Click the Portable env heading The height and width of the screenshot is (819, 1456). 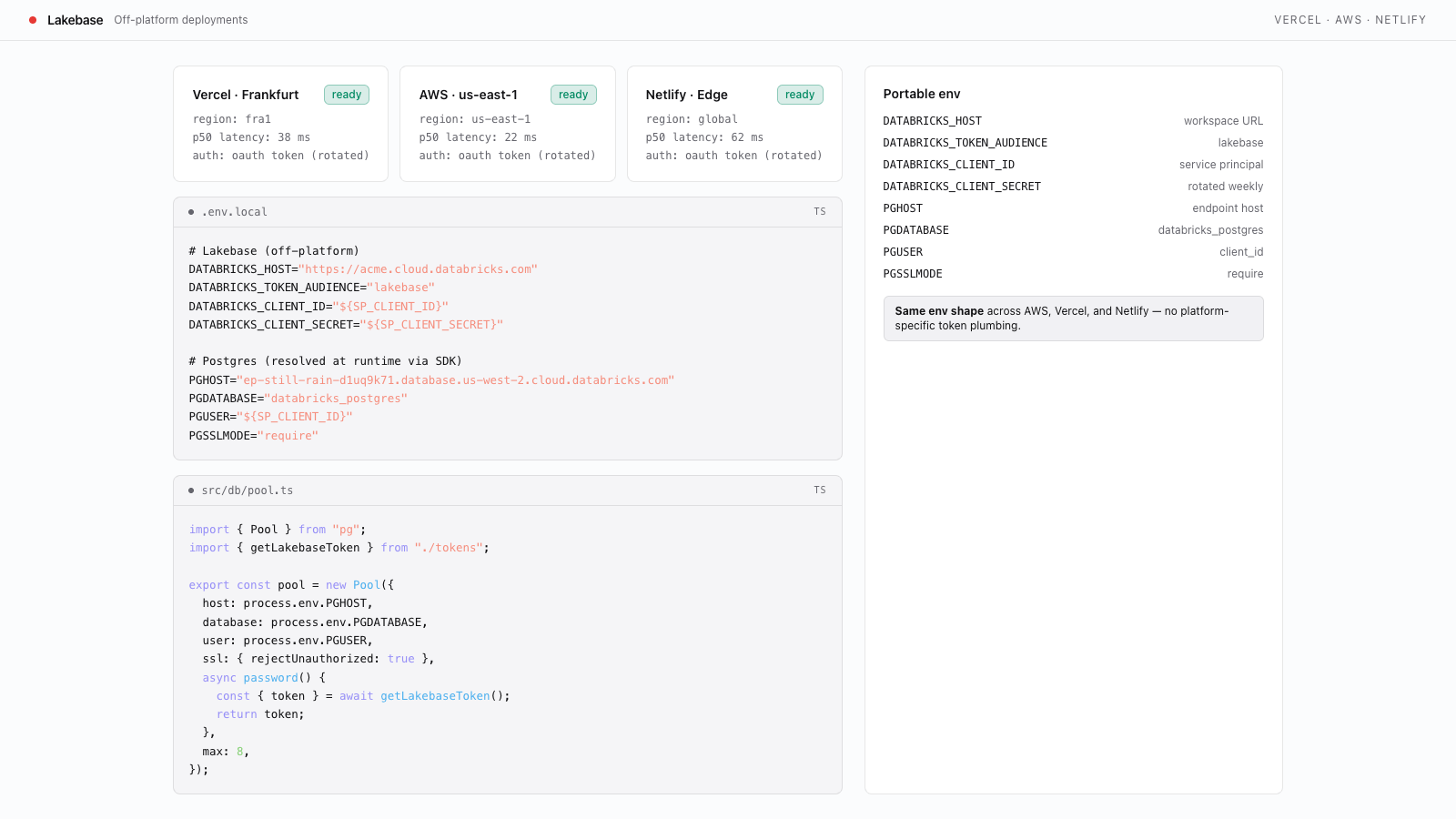922,94
